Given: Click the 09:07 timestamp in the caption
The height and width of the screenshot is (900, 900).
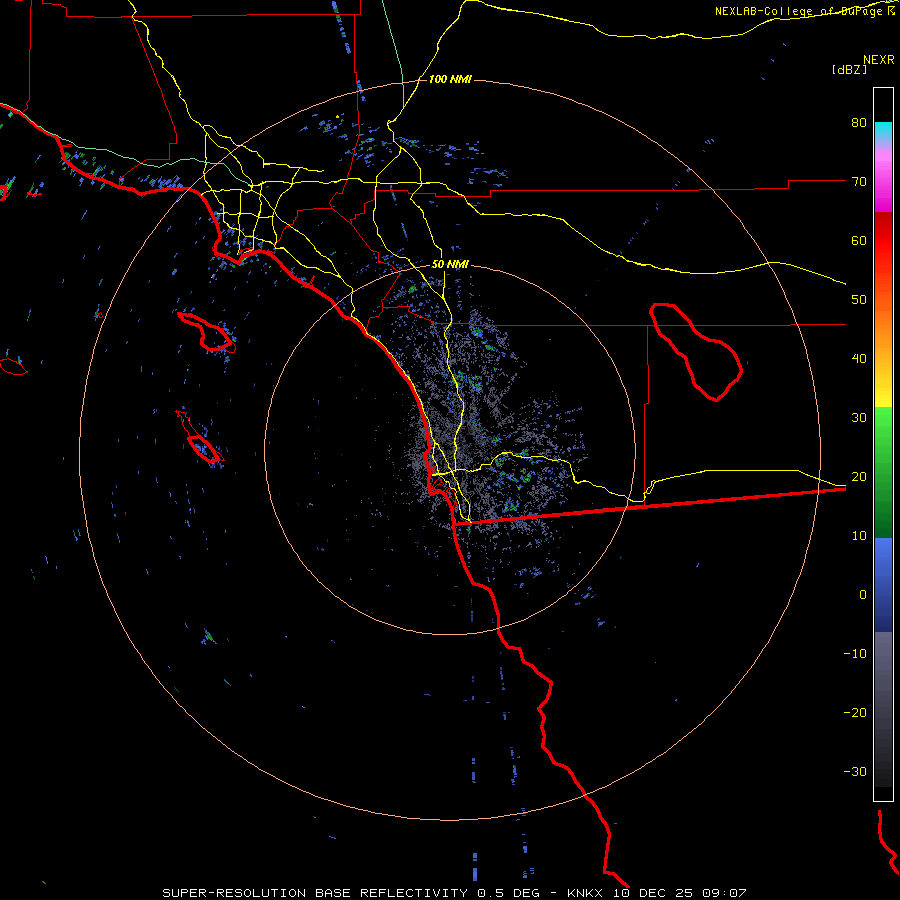Looking at the screenshot, I should [726, 893].
